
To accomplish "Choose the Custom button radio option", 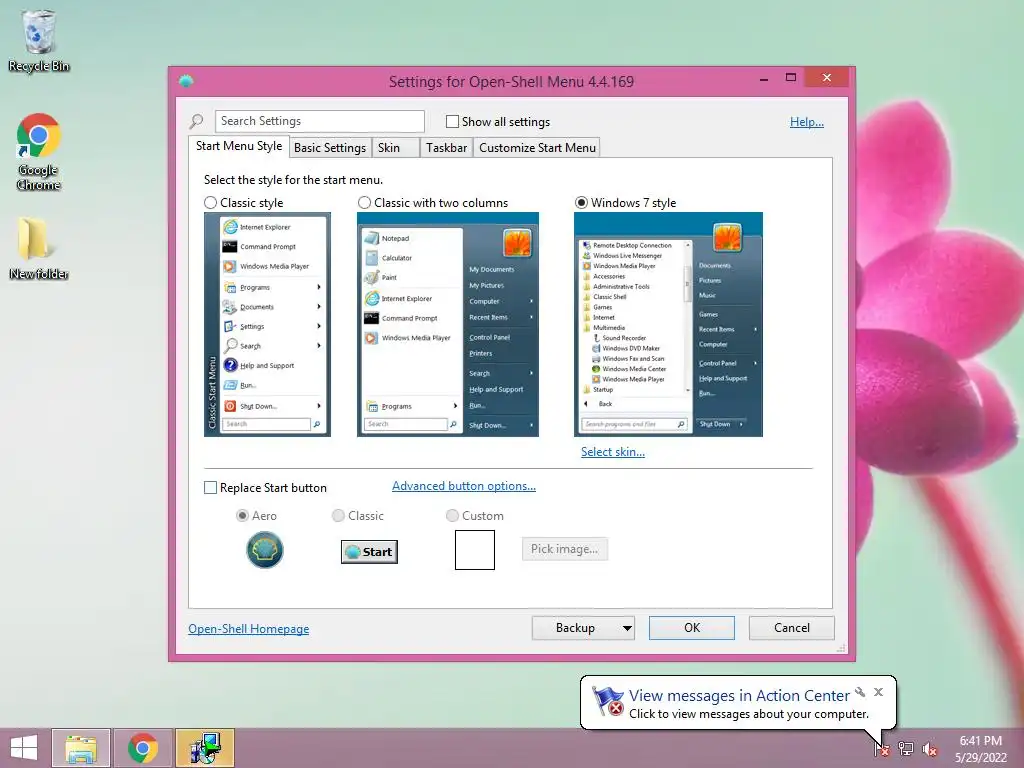I will coord(452,516).
